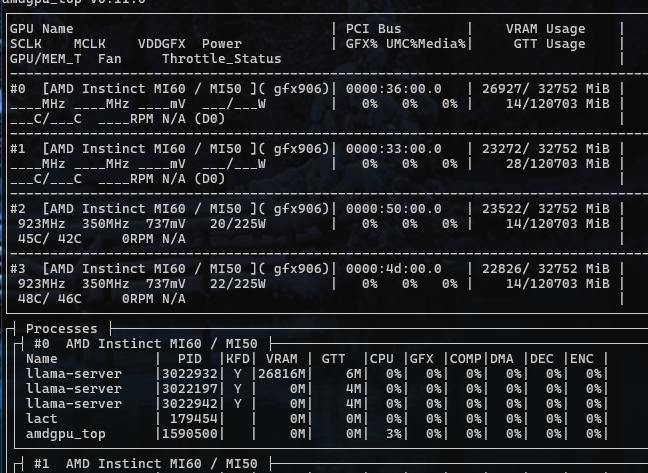This screenshot has height=473, width=648.
Task: Click the 6M GTT cell
Action: (x=354, y=374)
